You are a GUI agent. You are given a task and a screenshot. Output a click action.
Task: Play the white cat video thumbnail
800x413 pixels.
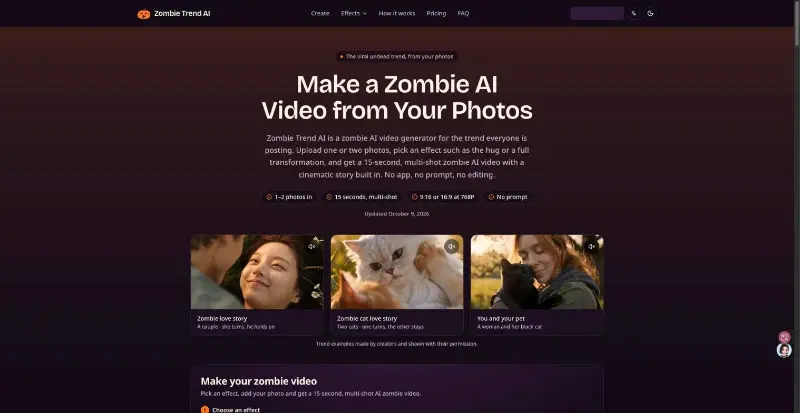[397, 272]
